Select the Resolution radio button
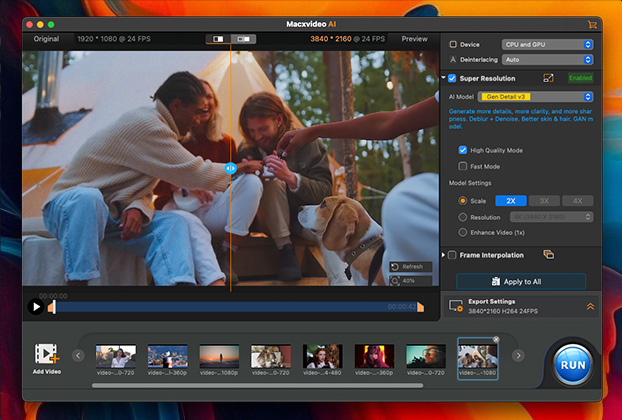The width and height of the screenshot is (622, 420). pos(463,217)
